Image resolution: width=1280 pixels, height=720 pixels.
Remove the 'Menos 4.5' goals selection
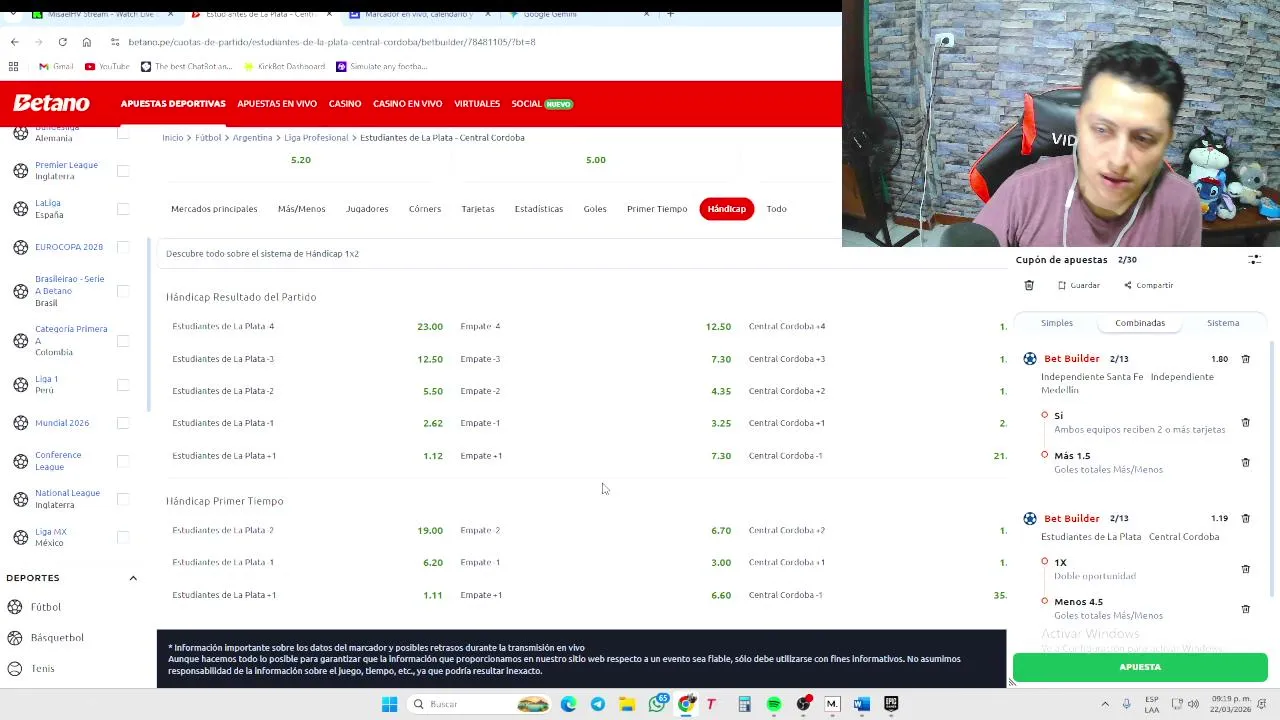coord(1245,608)
